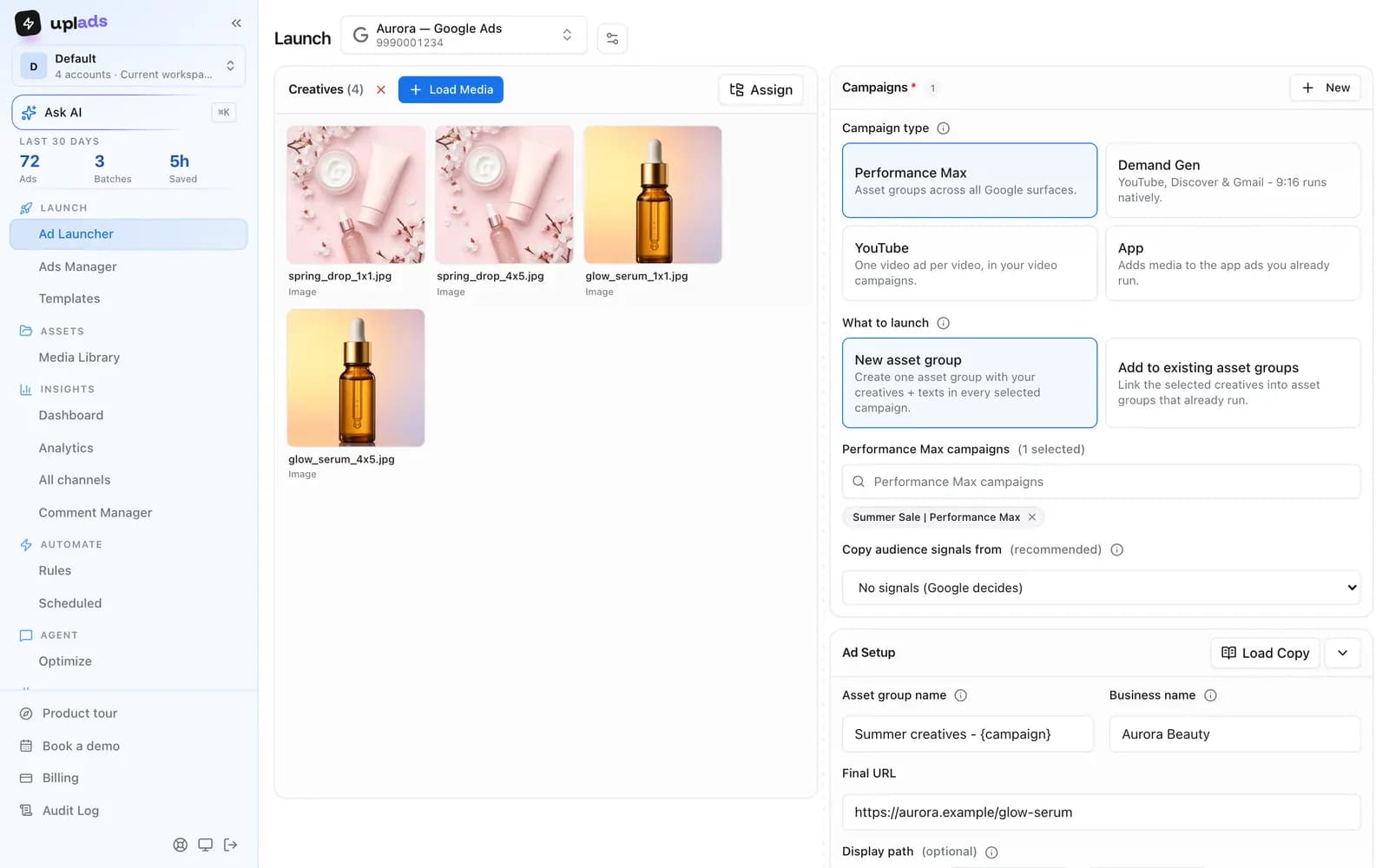Select Demand Gen campaign type
The width and height of the screenshot is (1389, 868).
click(x=1233, y=181)
